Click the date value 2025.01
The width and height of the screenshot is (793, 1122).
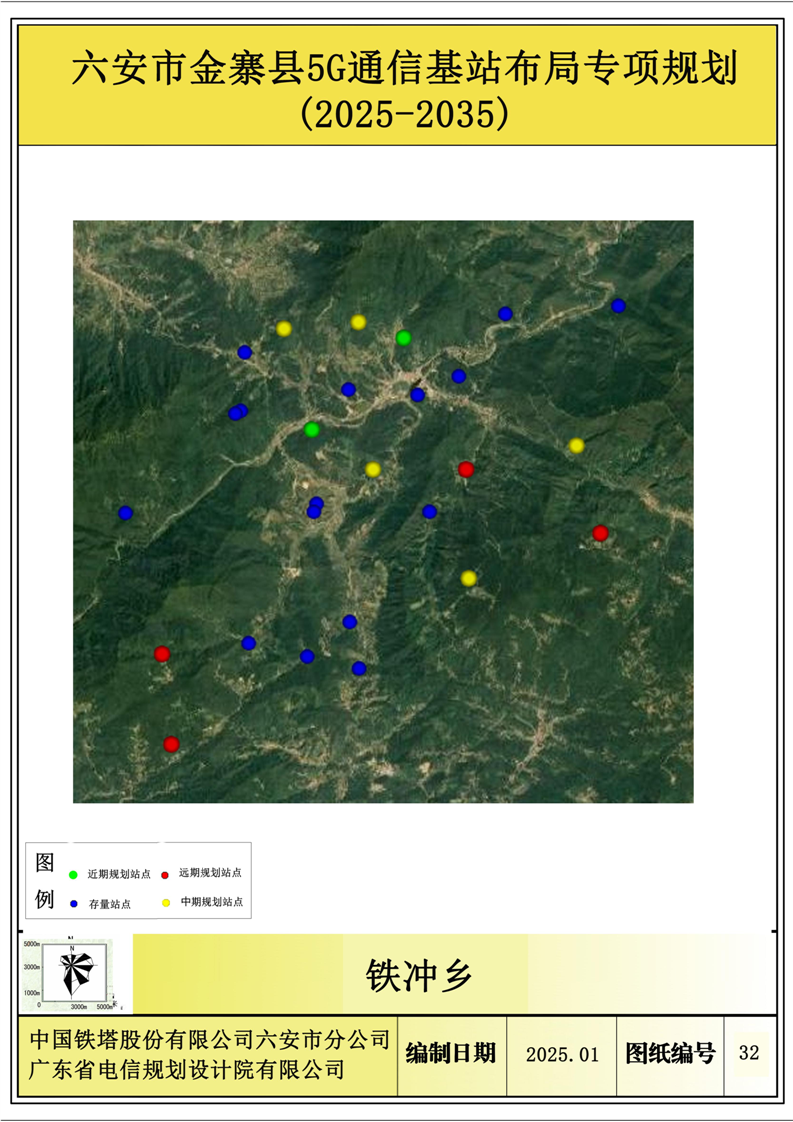point(562,1055)
